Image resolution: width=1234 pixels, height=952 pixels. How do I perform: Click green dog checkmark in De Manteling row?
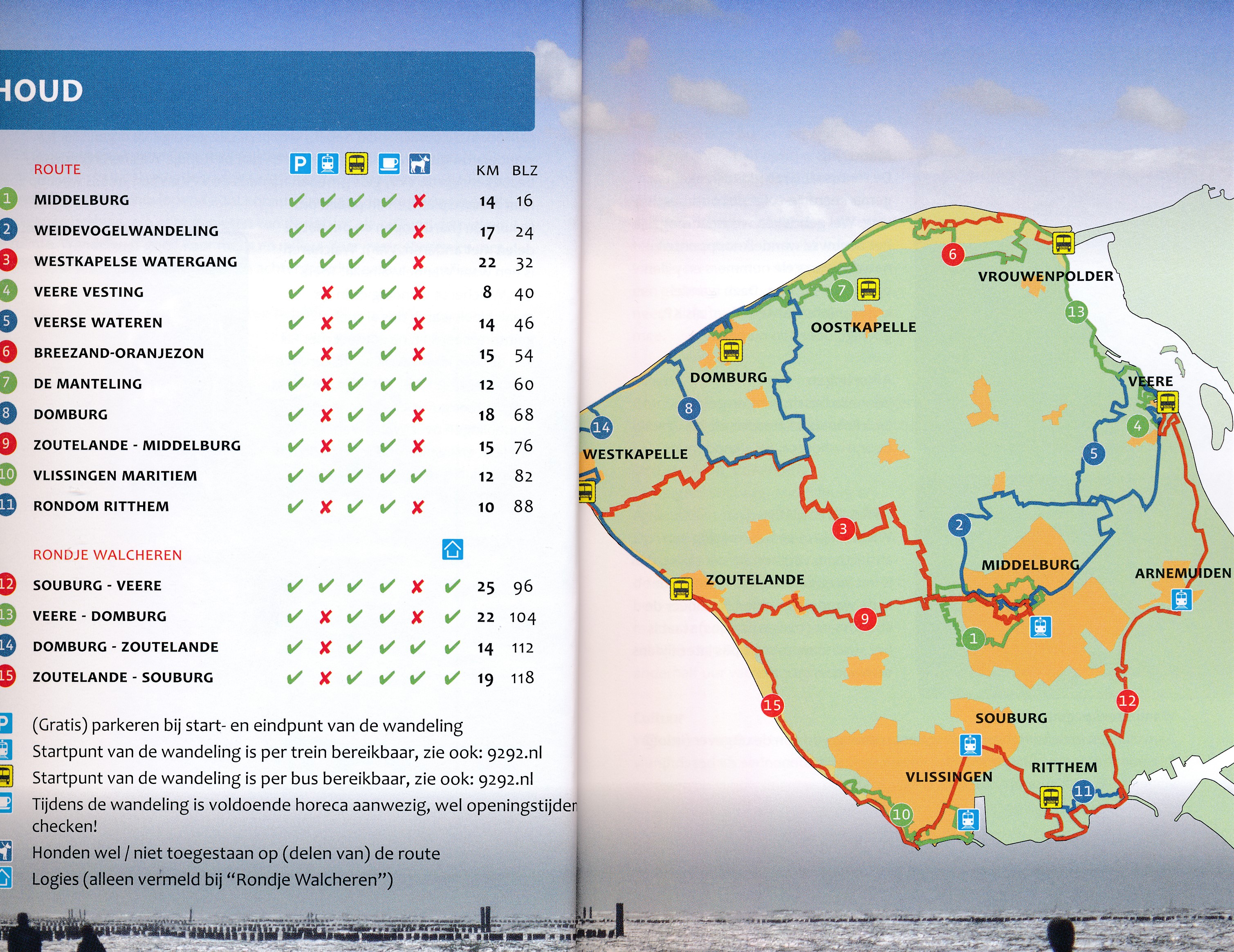click(x=418, y=385)
